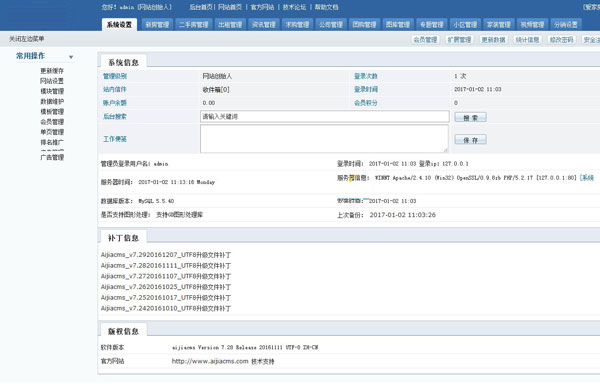The width and height of the screenshot is (600, 384).
Task: Open 统计信息 from the sub-toolbar
Action: pos(527,39)
